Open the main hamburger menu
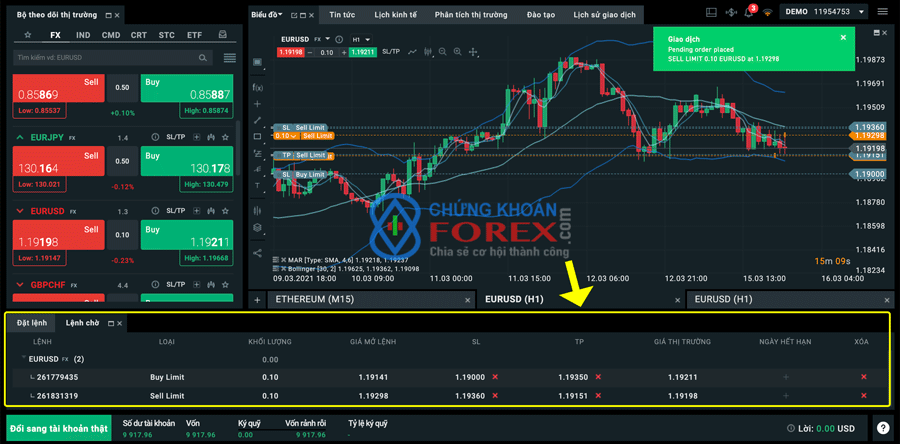Screen dimensions: 900x444 click(882, 11)
